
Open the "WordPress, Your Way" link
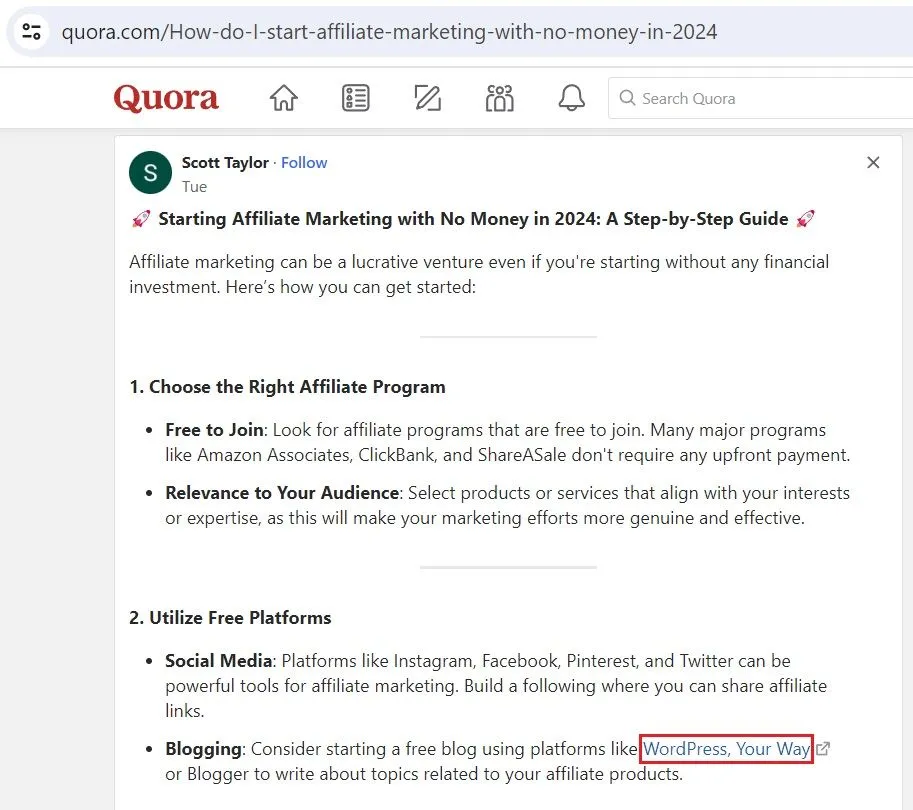[726, 748]
